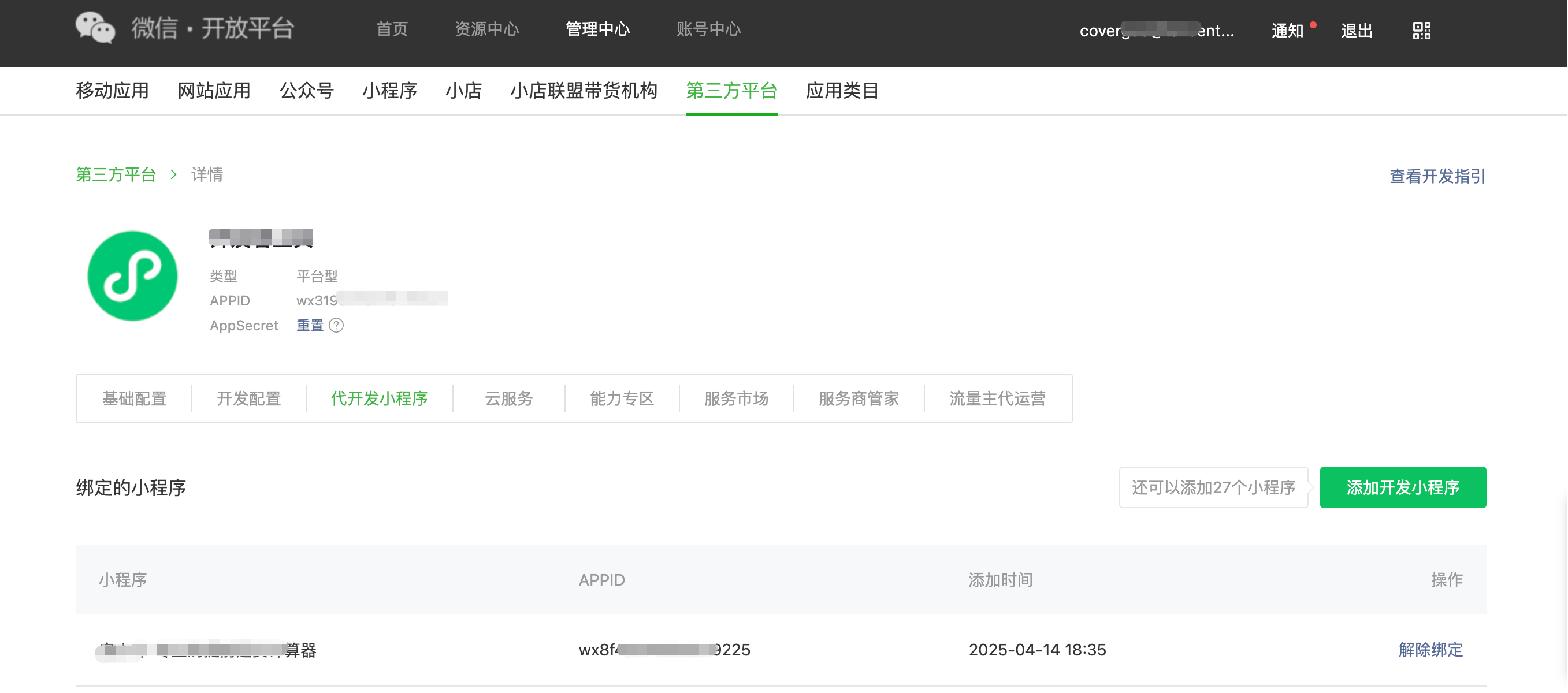Open 查看开发指引 link

tap(1437, 176)
